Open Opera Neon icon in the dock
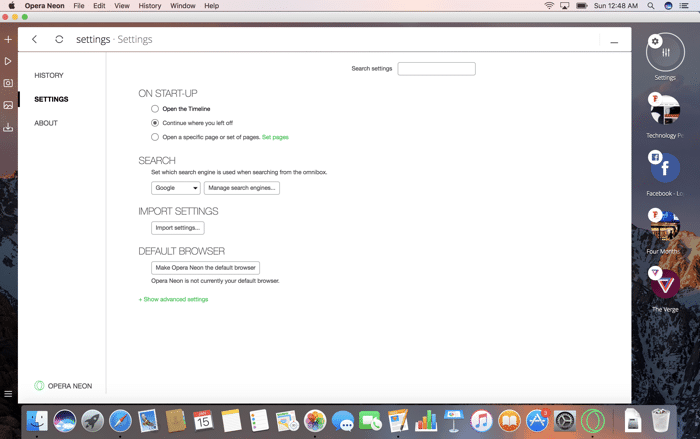This screenshot has height=439, width=700. [592, 421]
